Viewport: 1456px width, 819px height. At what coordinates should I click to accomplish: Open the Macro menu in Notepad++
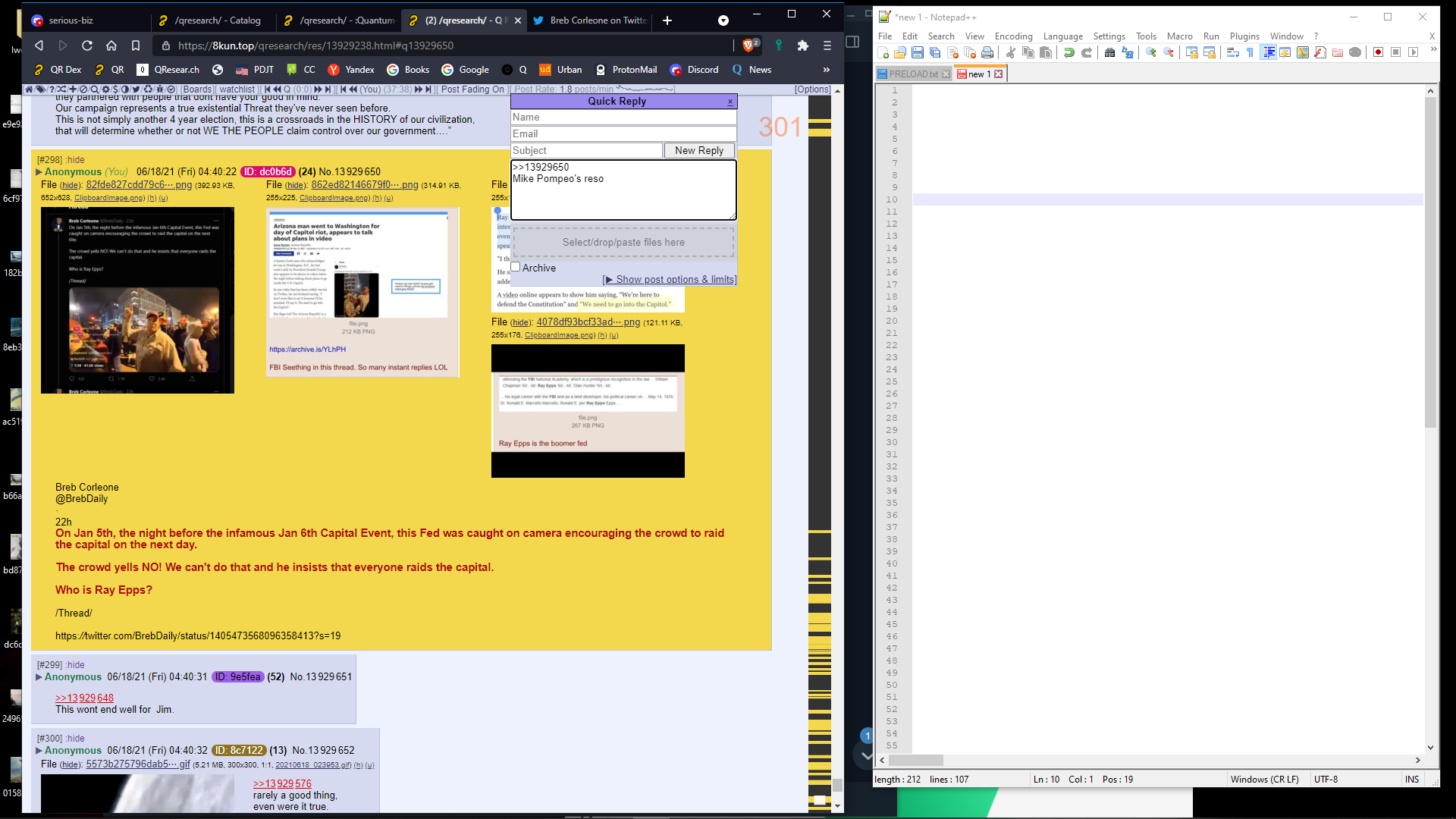tap(1179, 36)
